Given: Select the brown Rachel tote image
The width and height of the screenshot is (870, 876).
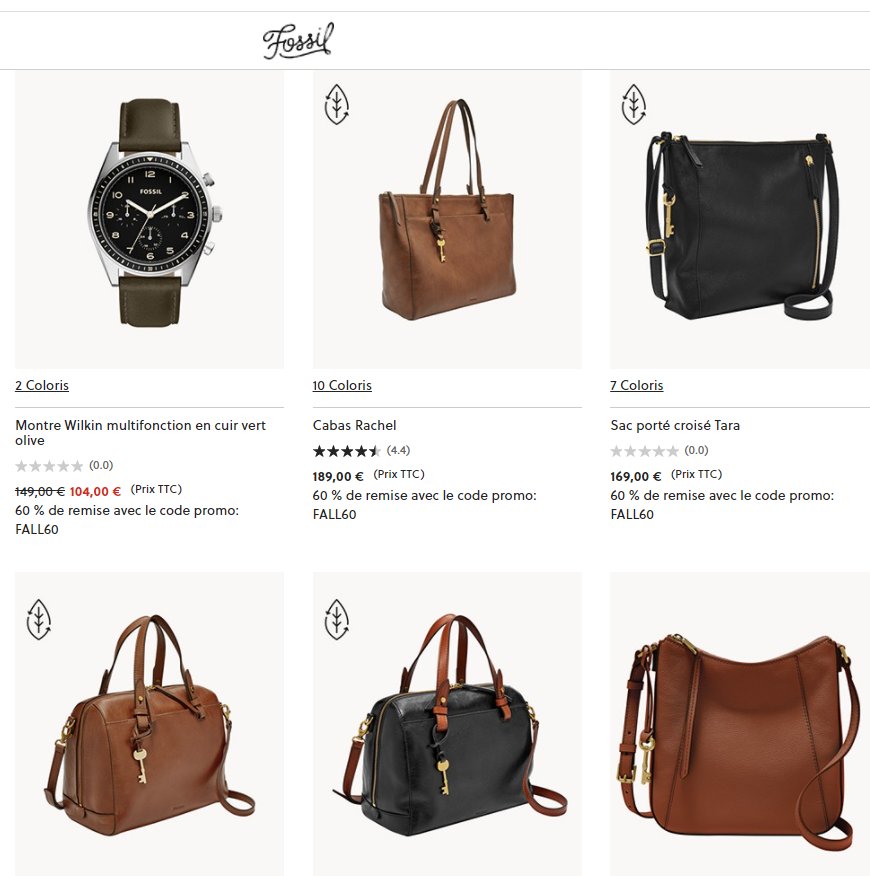Looking at the screenshot, I should pyautogui.click(x=447, y=220).
